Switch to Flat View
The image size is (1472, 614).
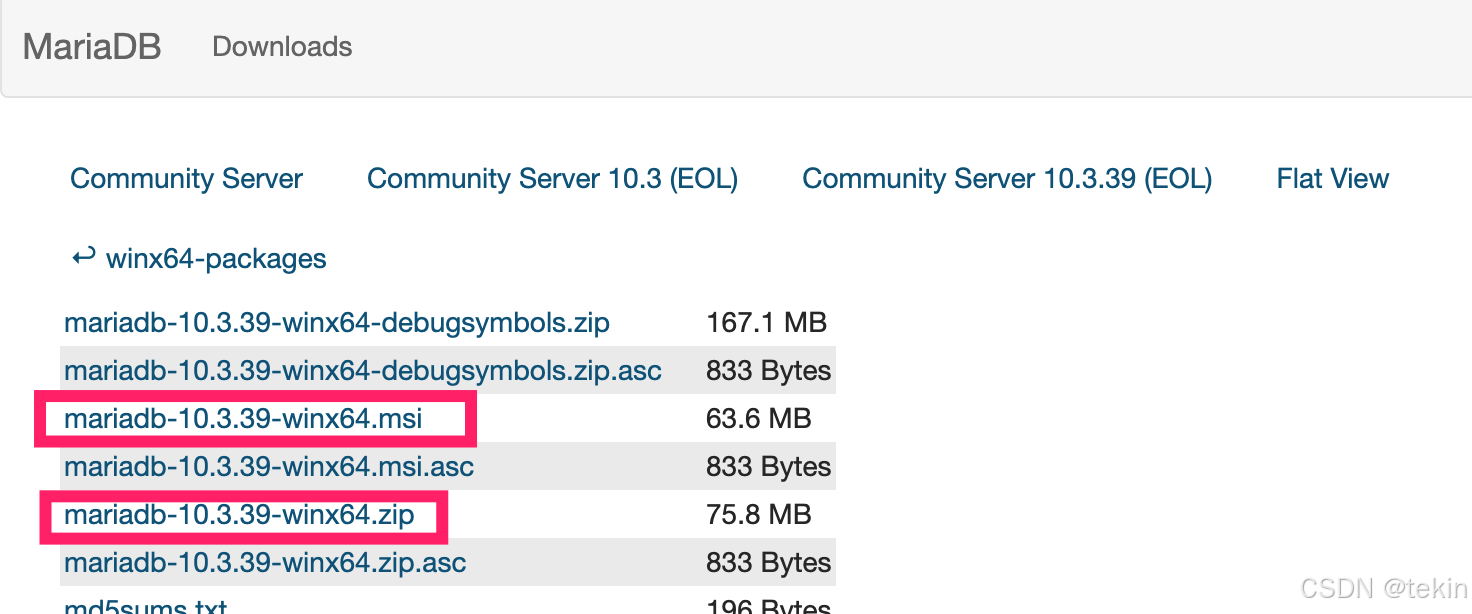1332,178
